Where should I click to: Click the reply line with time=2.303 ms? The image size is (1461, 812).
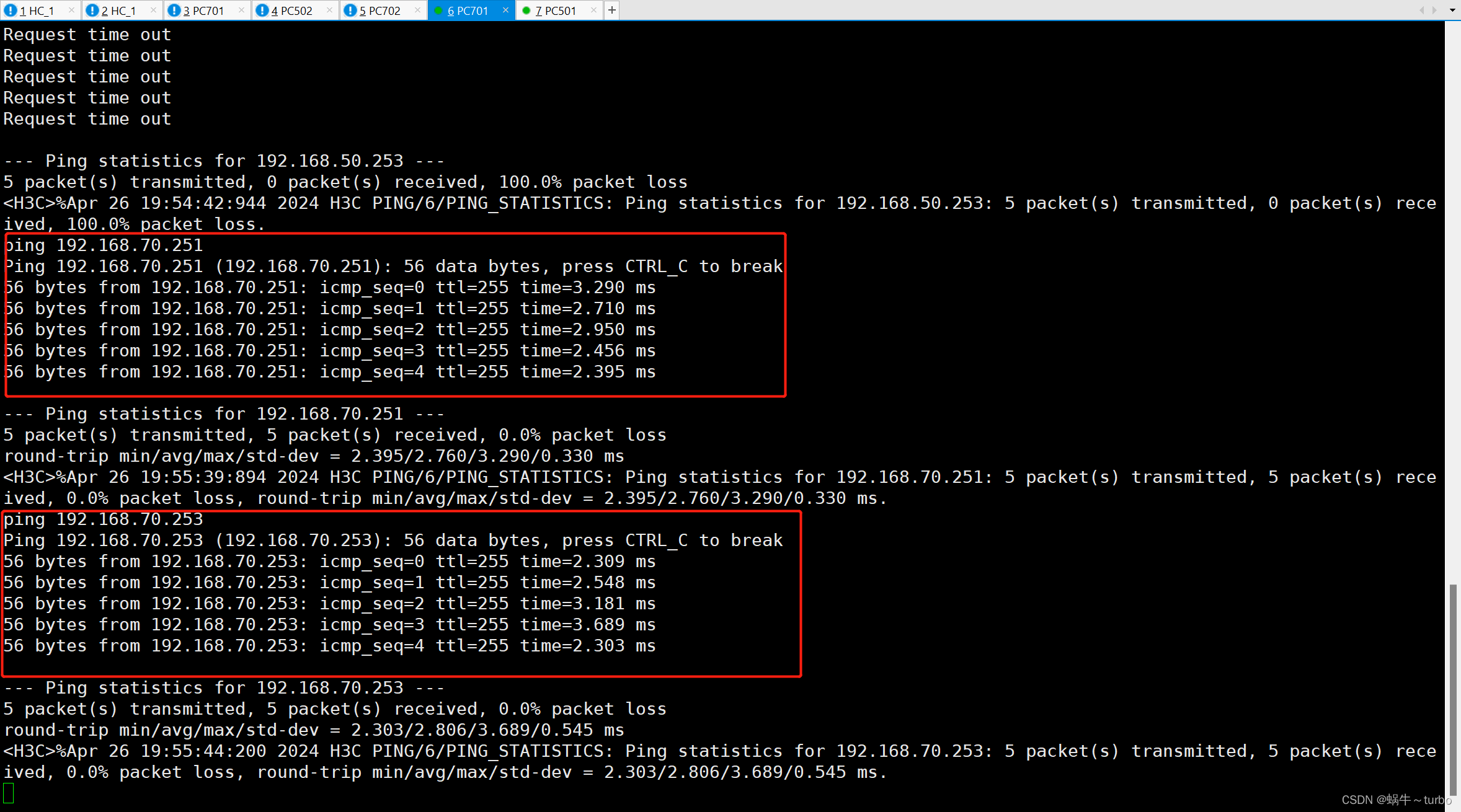coord(330,646)
